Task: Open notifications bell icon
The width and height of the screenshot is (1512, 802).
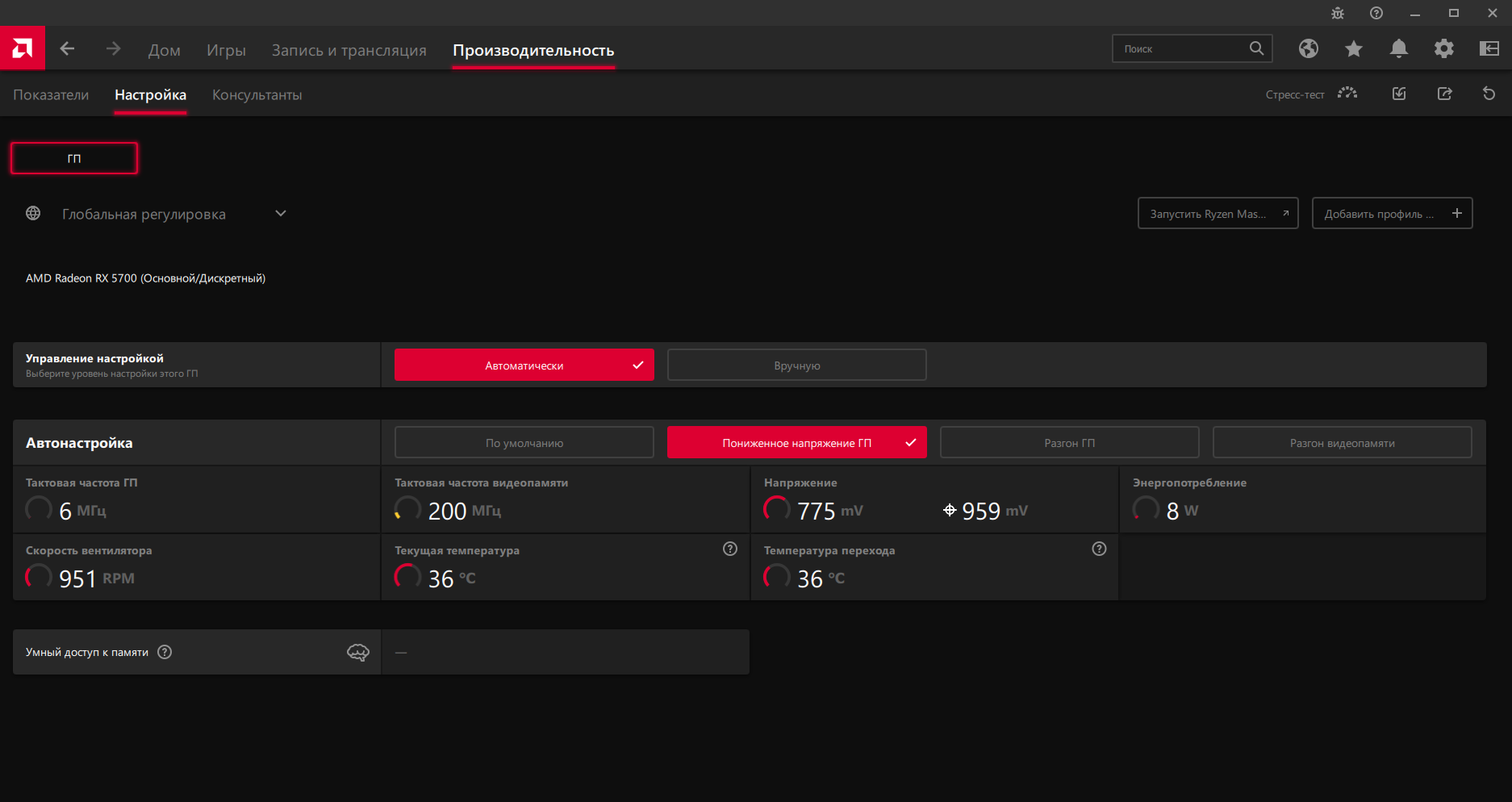Action: click(x=1399, y=48)
